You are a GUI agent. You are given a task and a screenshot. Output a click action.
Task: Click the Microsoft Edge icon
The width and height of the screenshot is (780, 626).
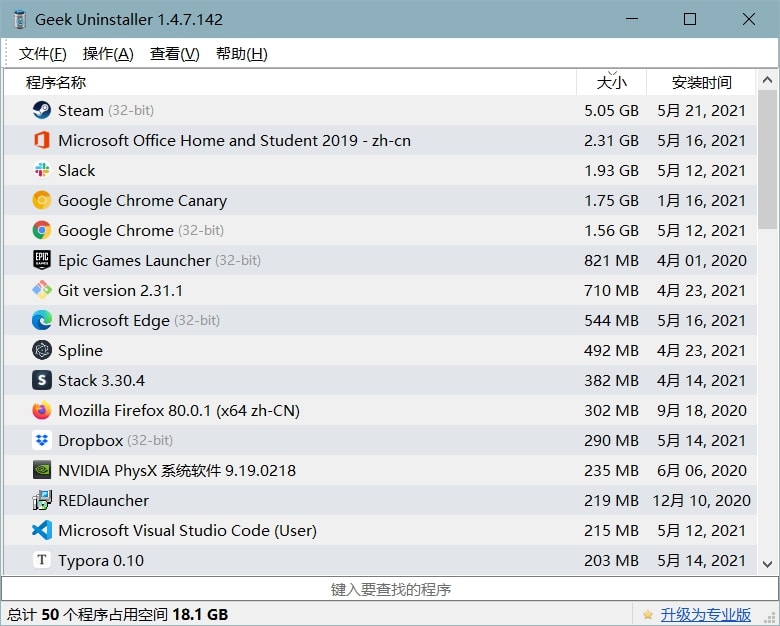coord(42,320)
